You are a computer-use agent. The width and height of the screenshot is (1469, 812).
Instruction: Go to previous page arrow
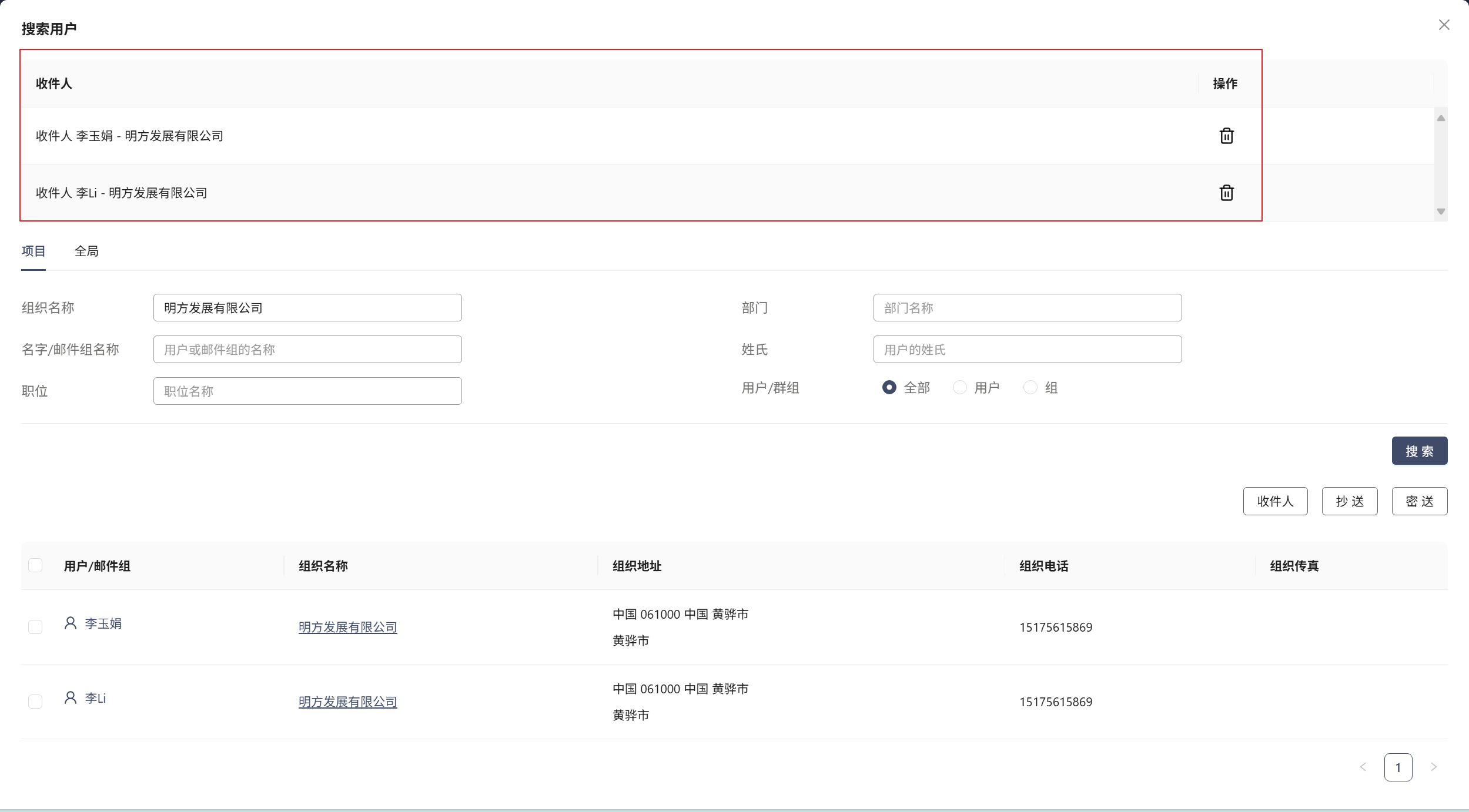1363,767
